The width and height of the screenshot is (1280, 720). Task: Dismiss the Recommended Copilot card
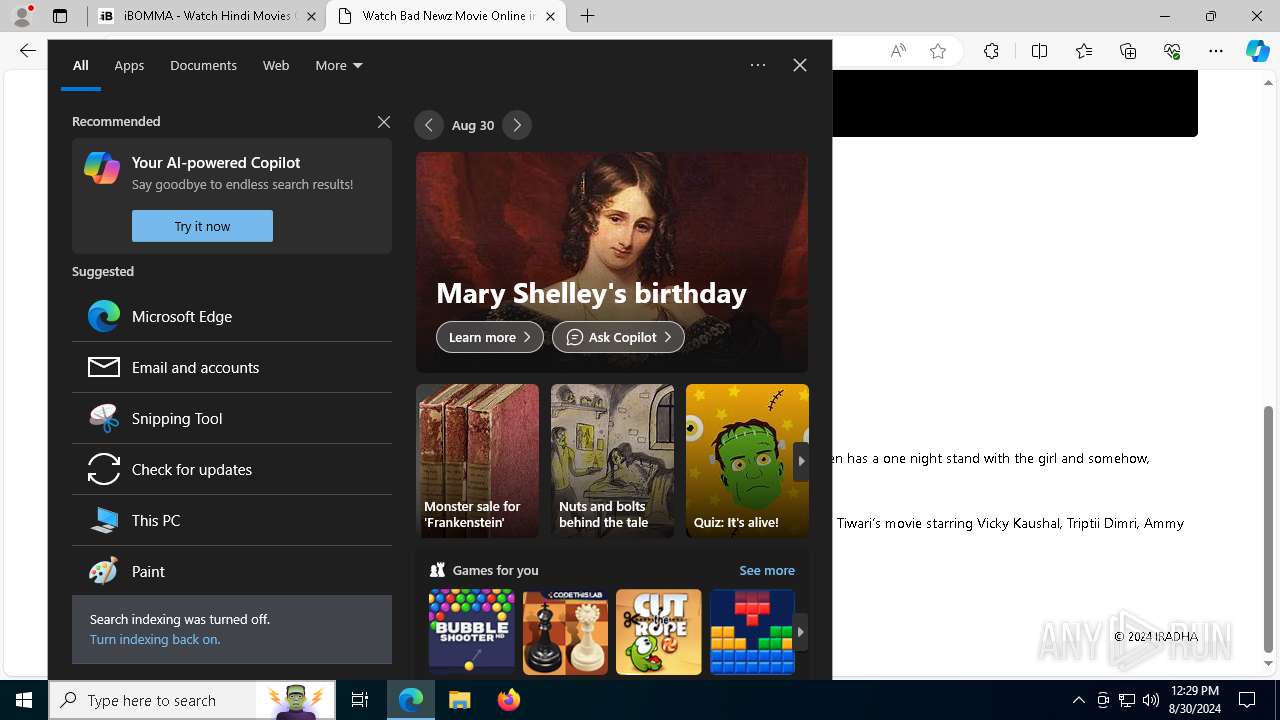(384, 122)
